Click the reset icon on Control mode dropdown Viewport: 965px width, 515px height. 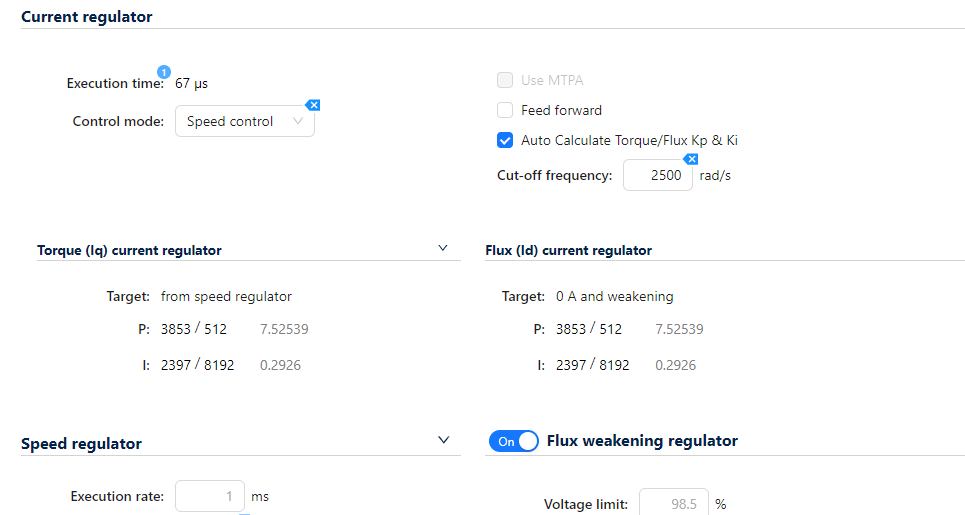click(313, 105)
